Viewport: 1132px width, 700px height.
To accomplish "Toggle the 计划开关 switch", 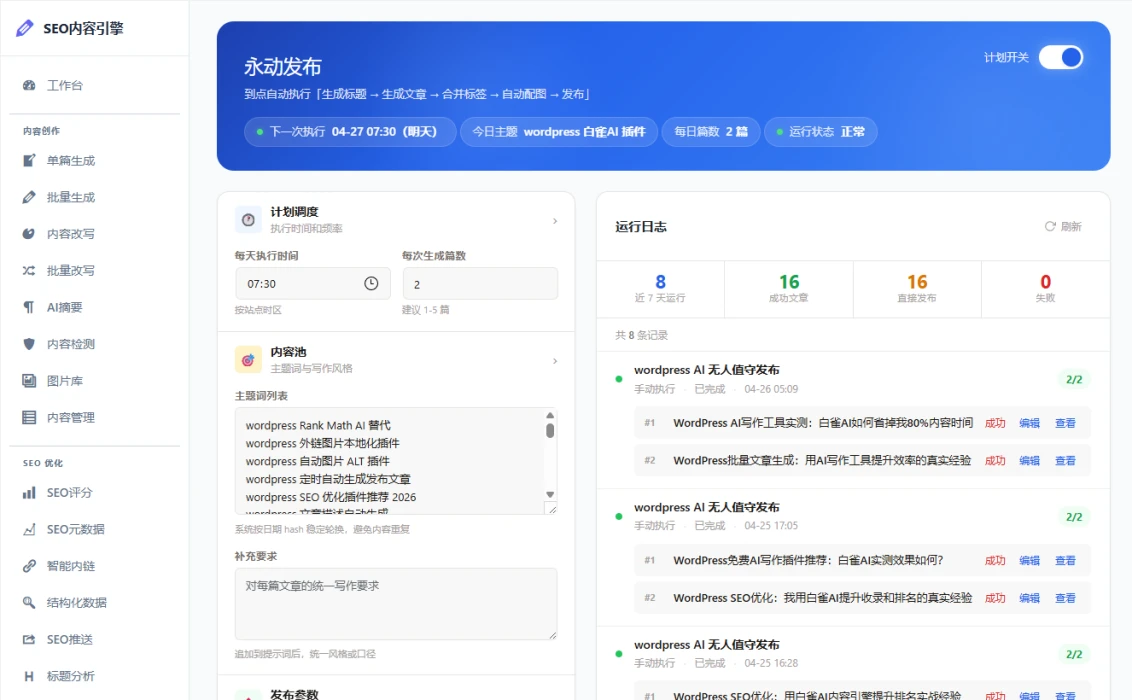I will (x=1061, y=58).
